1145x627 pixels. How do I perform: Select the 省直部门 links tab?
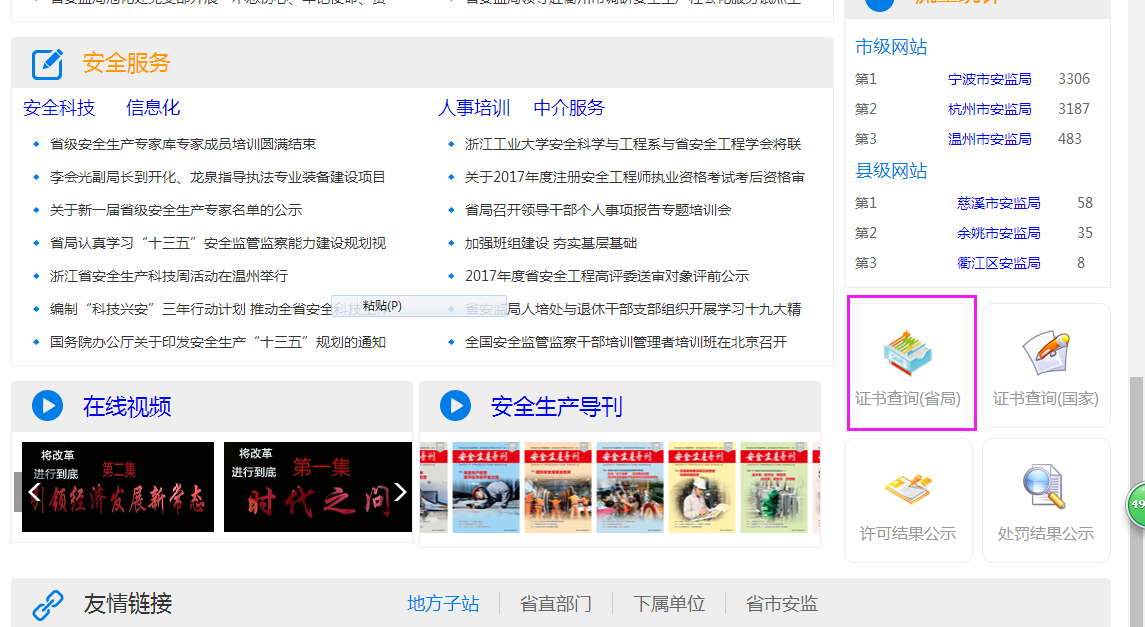click(x=556, y=604)
